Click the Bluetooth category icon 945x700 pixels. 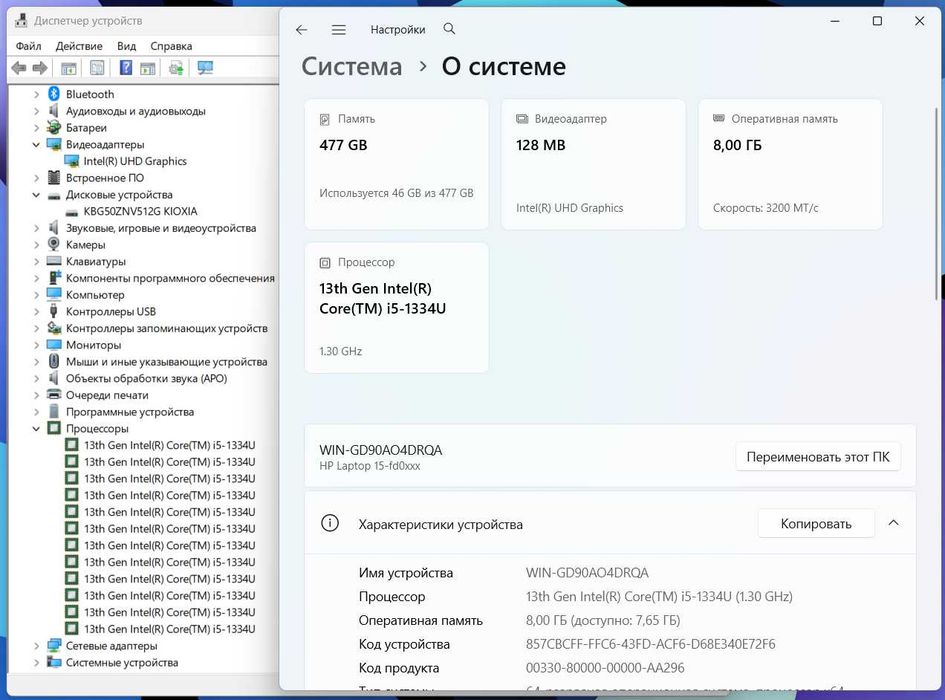point(54,93)
